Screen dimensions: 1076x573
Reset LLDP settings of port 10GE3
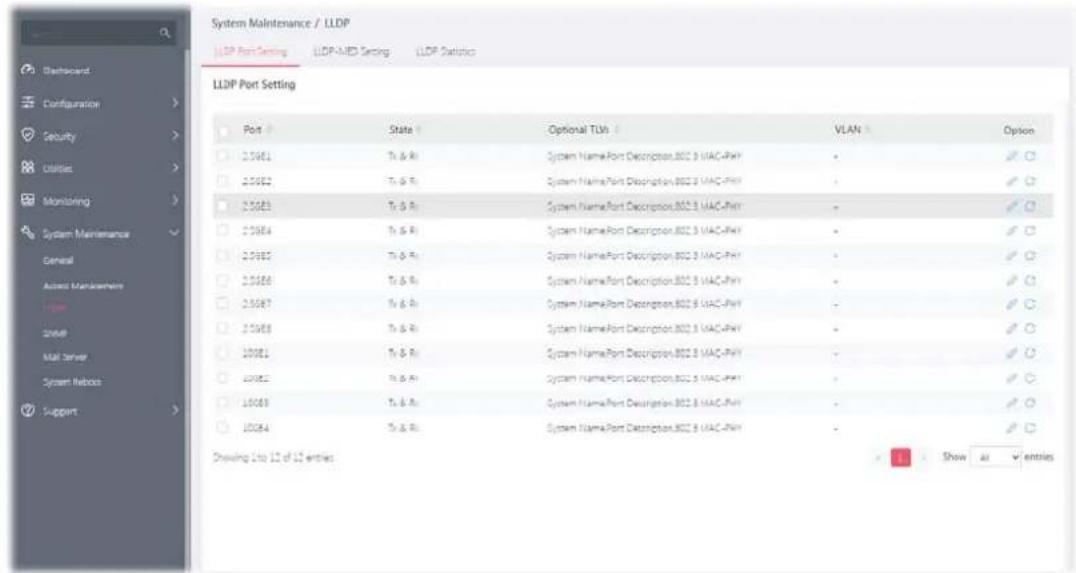pos(1030,403)
